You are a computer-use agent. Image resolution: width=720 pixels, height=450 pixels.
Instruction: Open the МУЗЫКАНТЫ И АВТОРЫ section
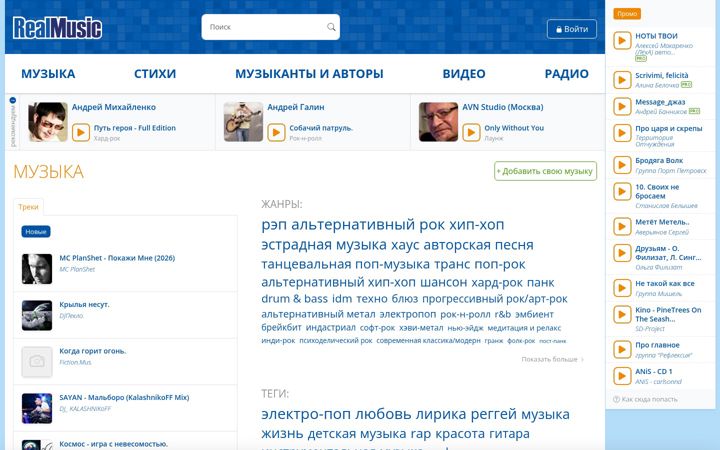click(x=309, y=73)
